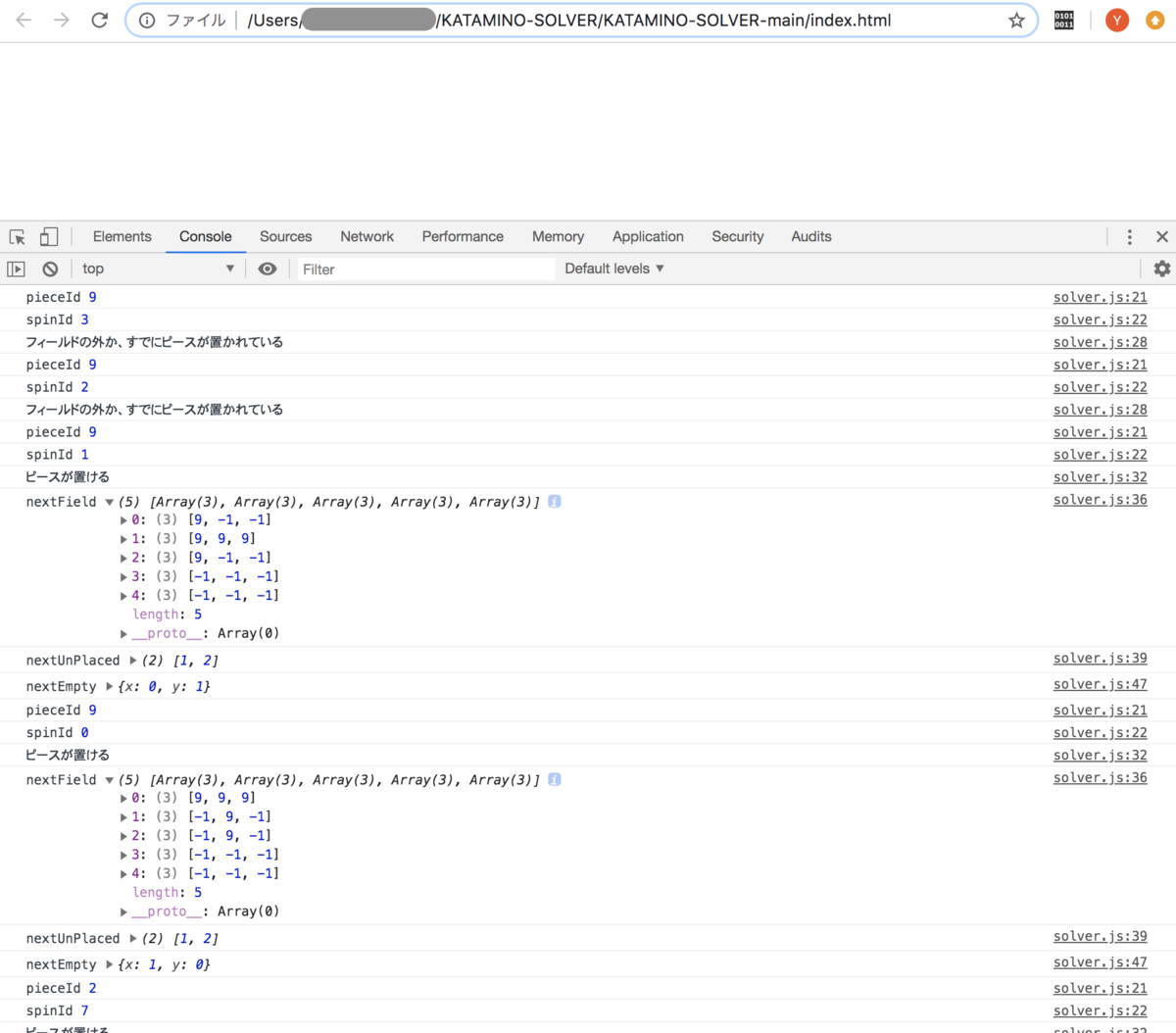Open the Y profile avatar
The image size is (1176, 1033).
coord(1116,20)
